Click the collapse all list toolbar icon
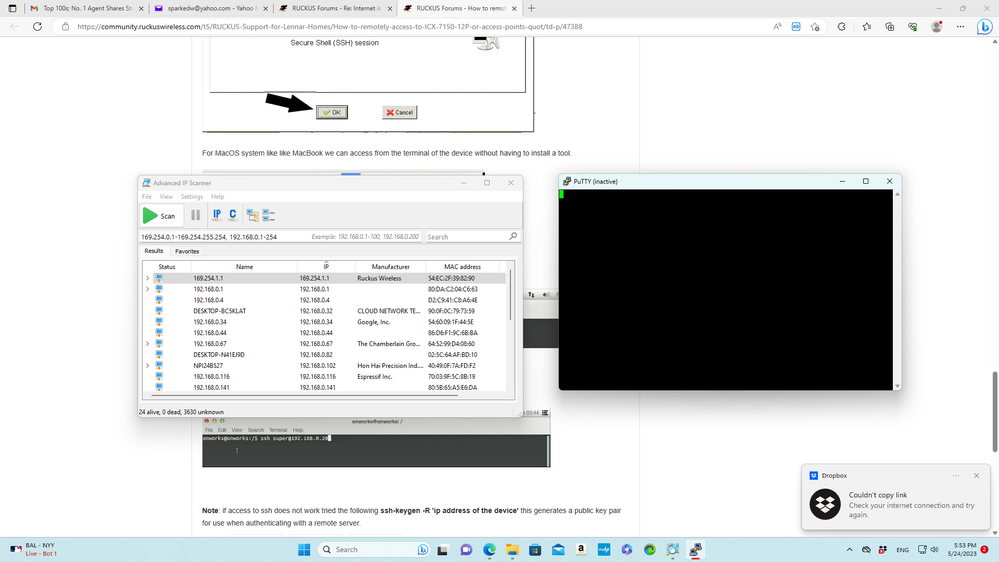This screenshot has width=999, height=562. pyautogui.click(x=268, y=215)
